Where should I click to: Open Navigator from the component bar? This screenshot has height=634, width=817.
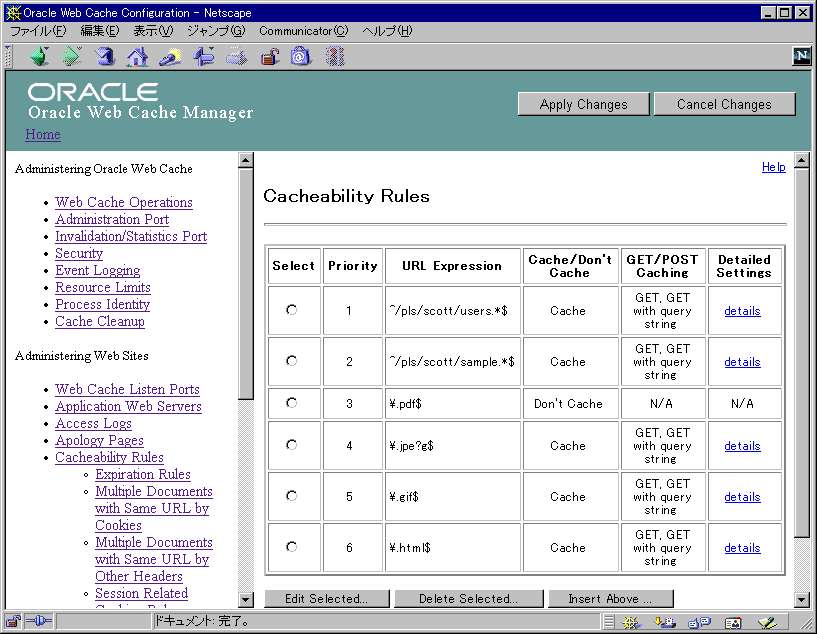pos(633,622)
